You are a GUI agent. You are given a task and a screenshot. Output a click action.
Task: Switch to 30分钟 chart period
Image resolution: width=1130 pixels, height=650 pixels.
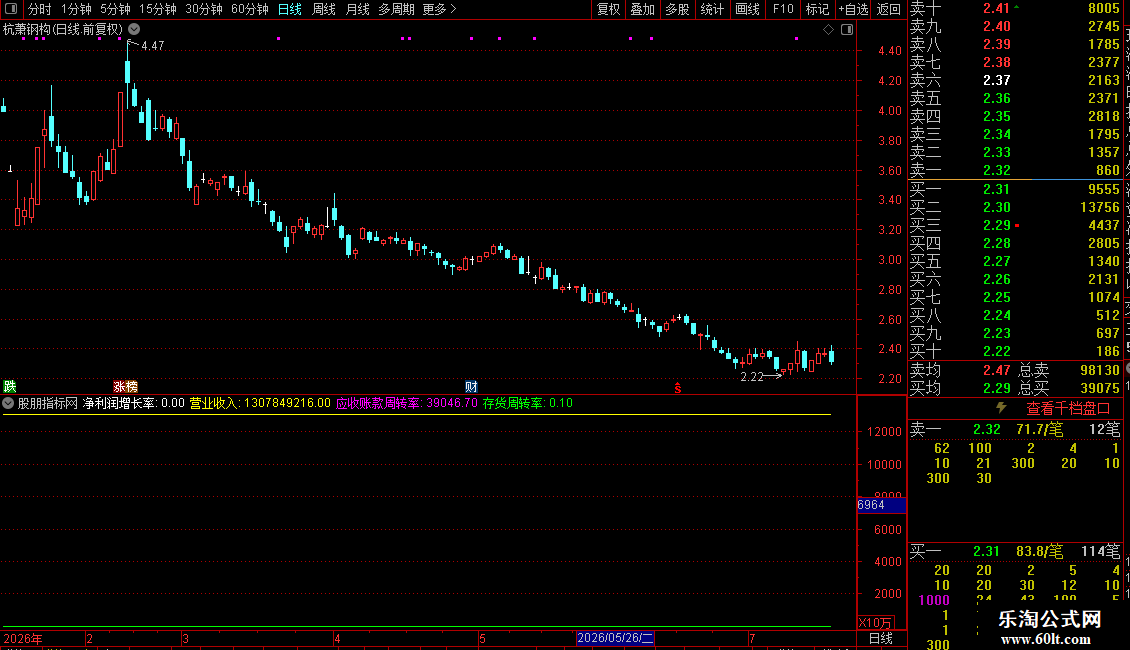[204, 9]
